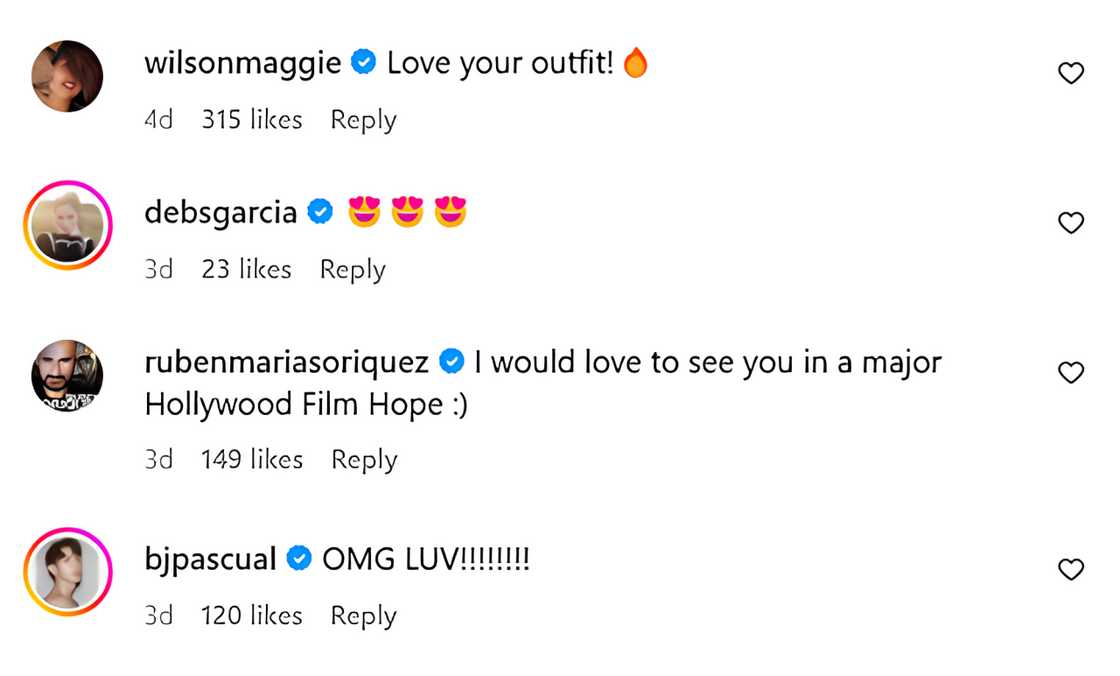See the 149 likes on rubenmariasoriquez's comment

pos(251,460)
